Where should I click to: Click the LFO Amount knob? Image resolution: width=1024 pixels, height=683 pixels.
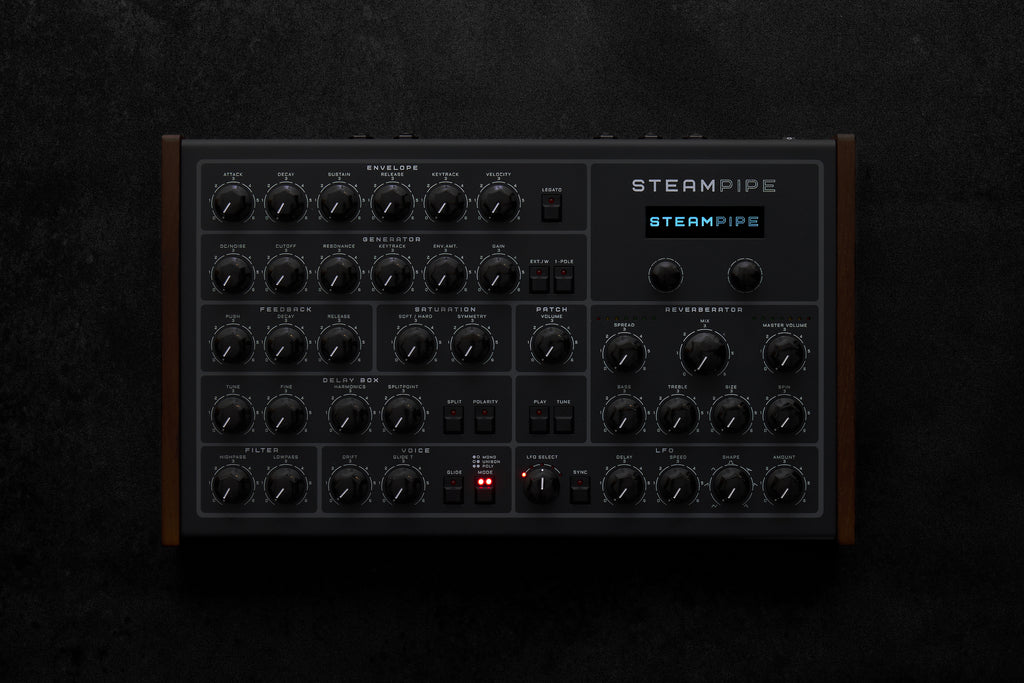coord(784,485)
